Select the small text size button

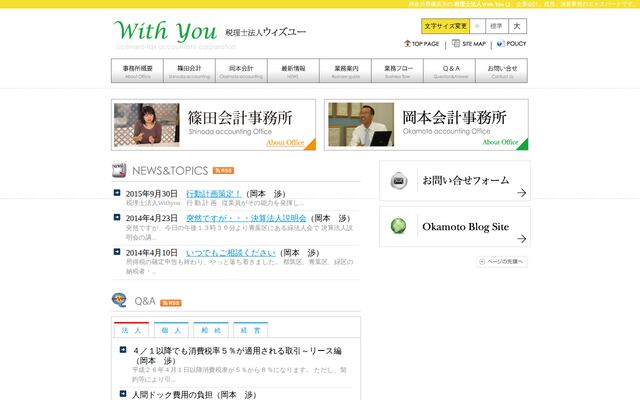tap(477, 26)
